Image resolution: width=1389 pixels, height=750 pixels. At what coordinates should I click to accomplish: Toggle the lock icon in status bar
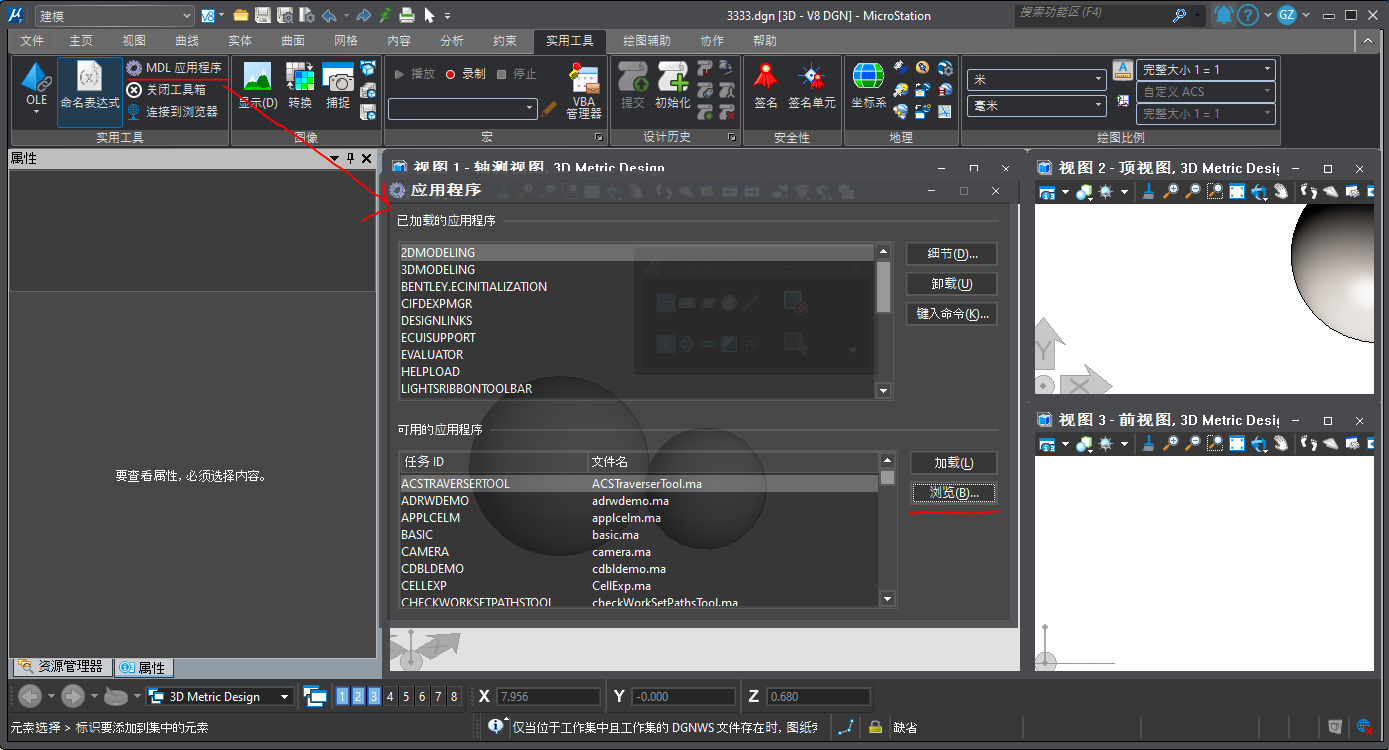875,728
